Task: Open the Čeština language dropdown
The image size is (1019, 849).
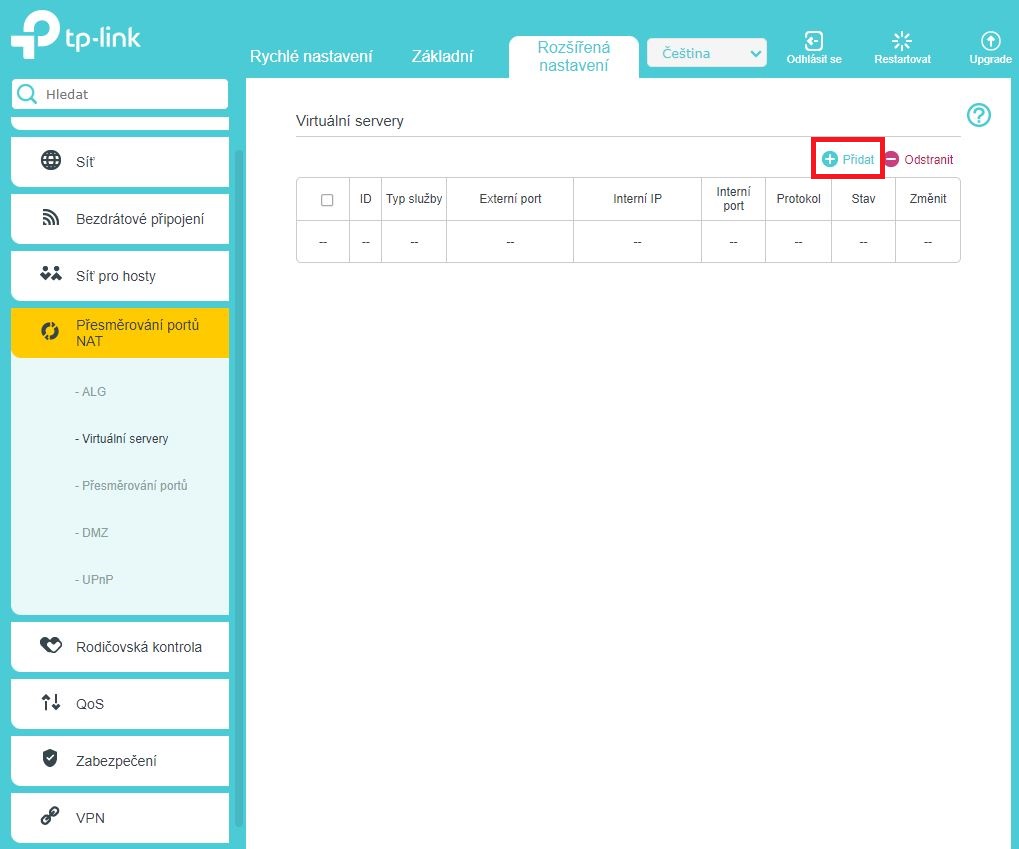Action: point(707,54)
